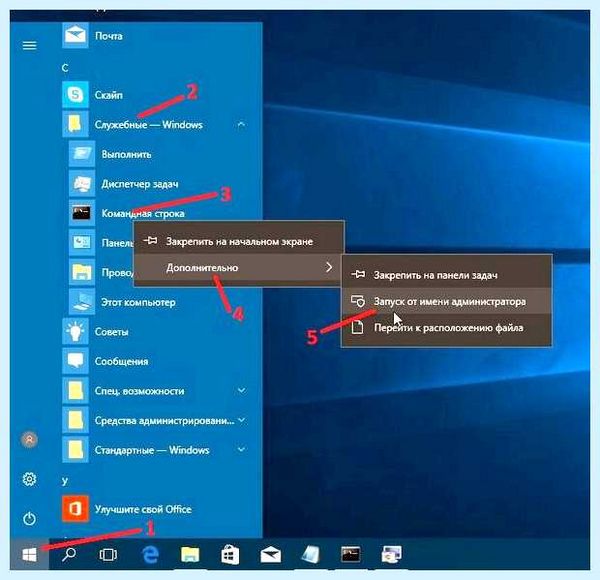Expand the Start menu hamburger button
The width and height of the screenshot is (600, 580).
coord(29,46)
